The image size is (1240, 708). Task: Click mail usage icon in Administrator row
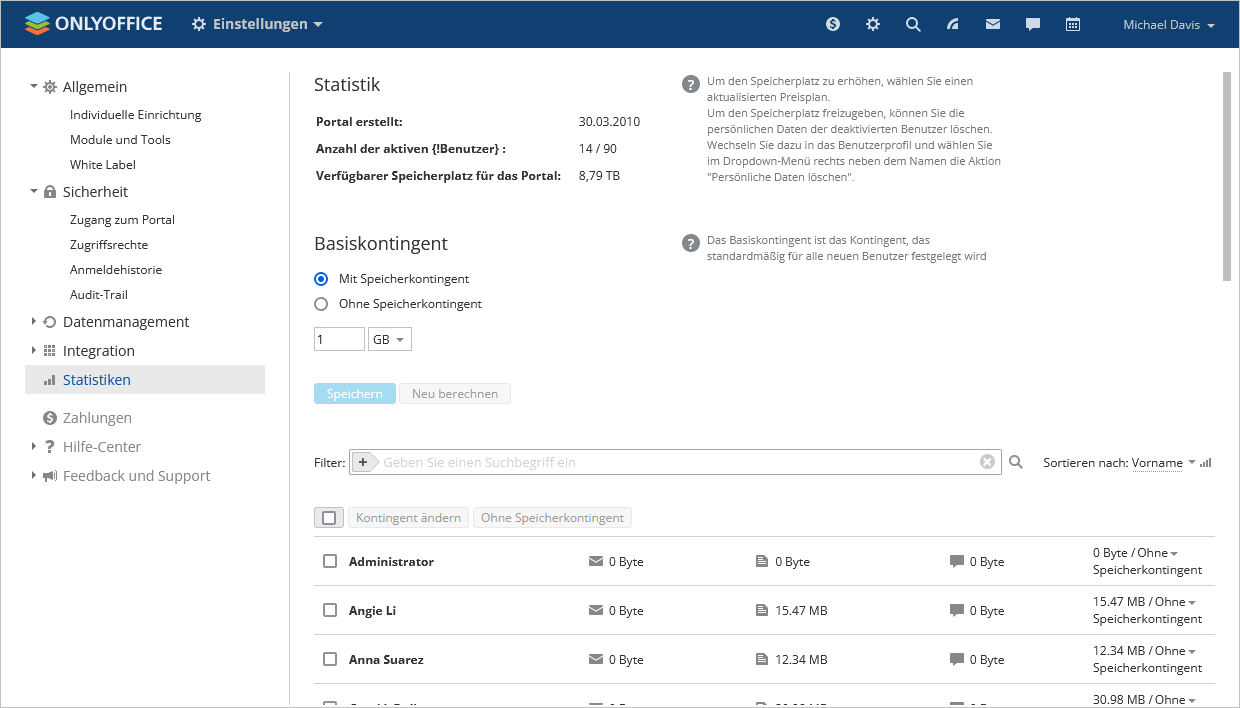[x=596, y=562]
